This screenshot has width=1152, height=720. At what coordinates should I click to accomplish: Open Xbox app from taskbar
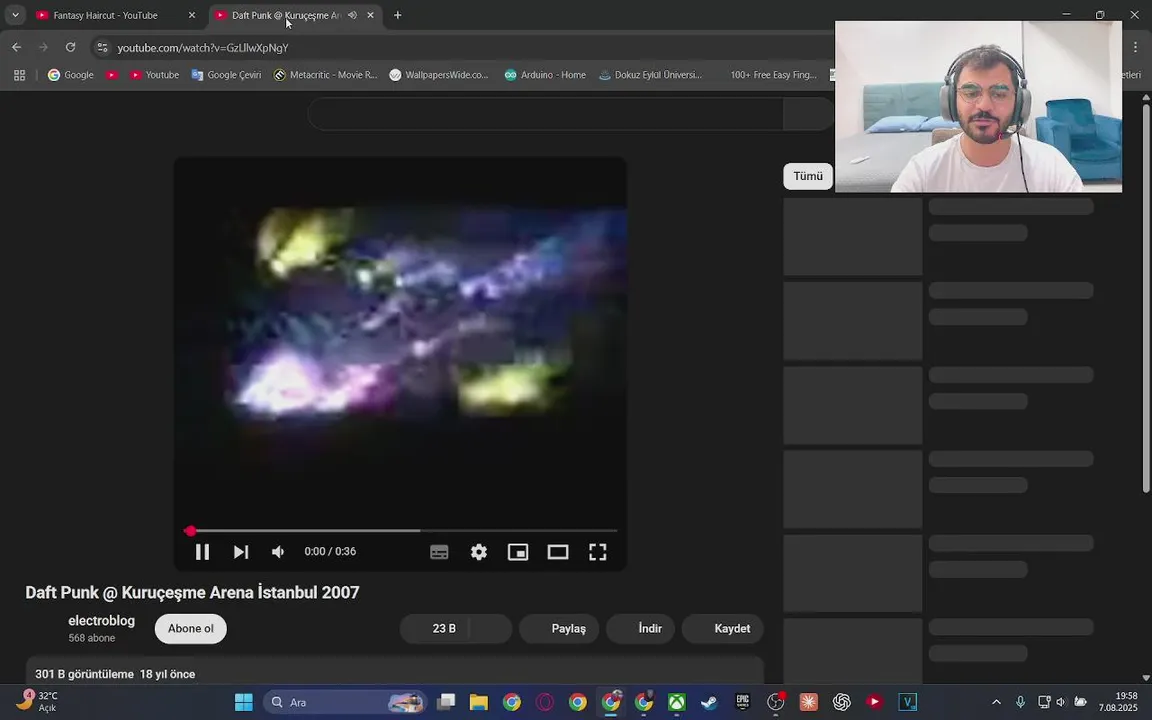pos(677,702)
